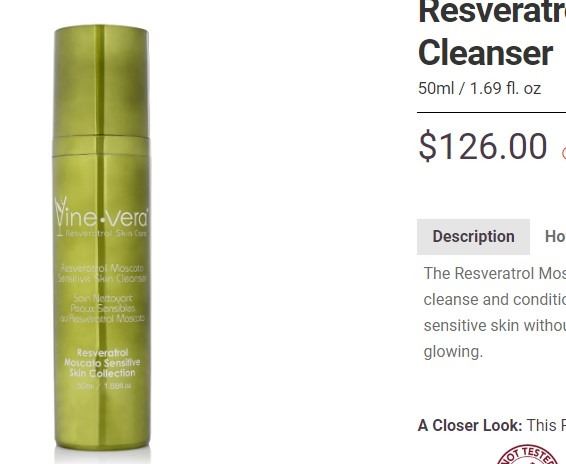Click the 'This P' text after A Closer Look

pyautogui.click(x=546, y=425)
